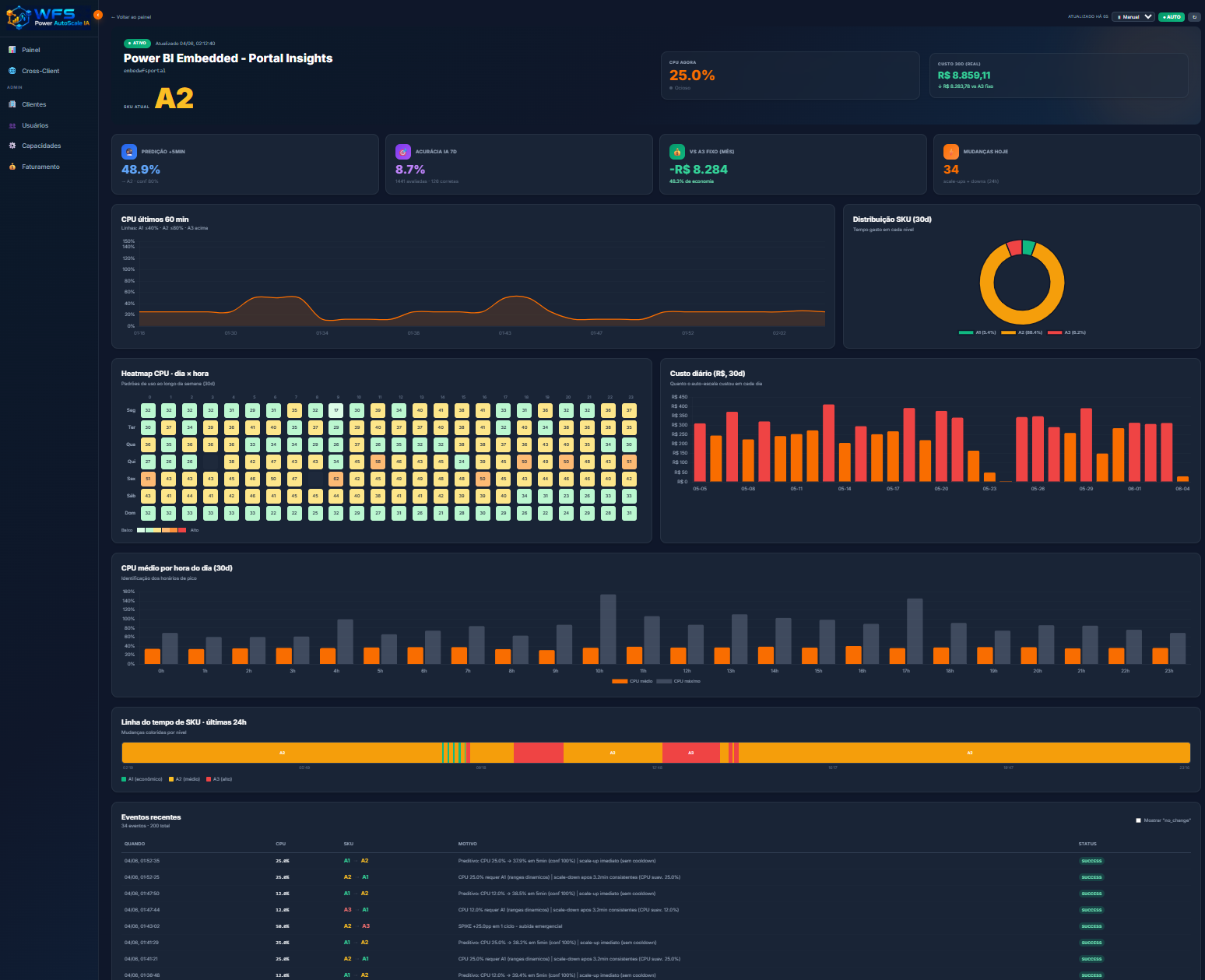This screenshot has width=1205, height=980.
Task: Toggle the A3 legend in SKU distribution
Action: (x=1066, y=332)
